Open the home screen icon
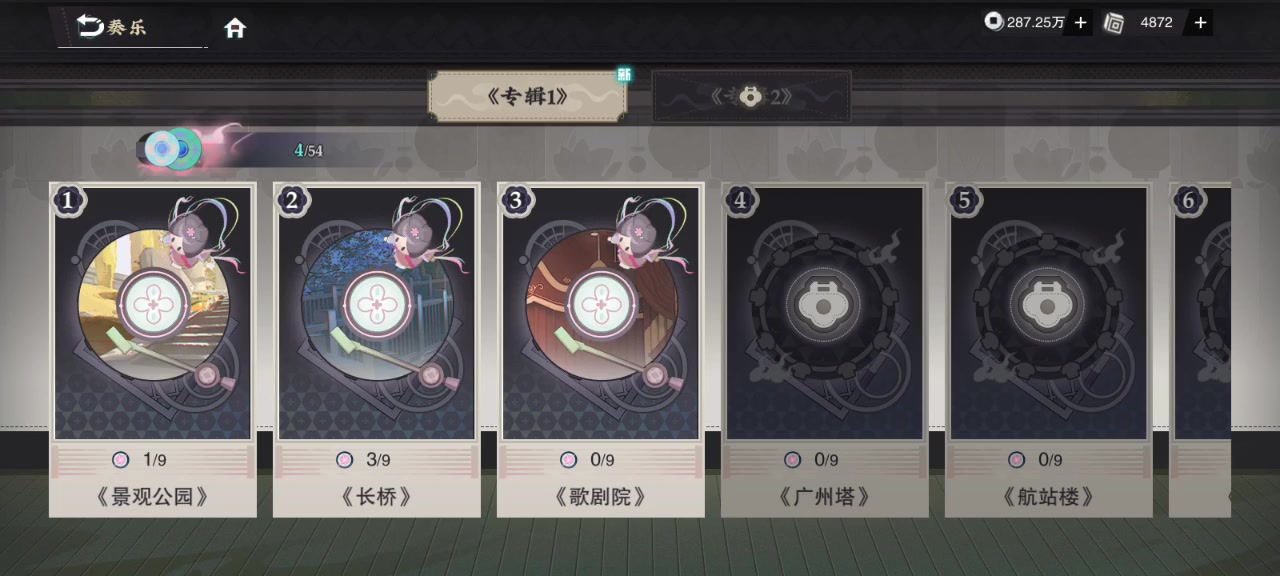 [235, 27]
